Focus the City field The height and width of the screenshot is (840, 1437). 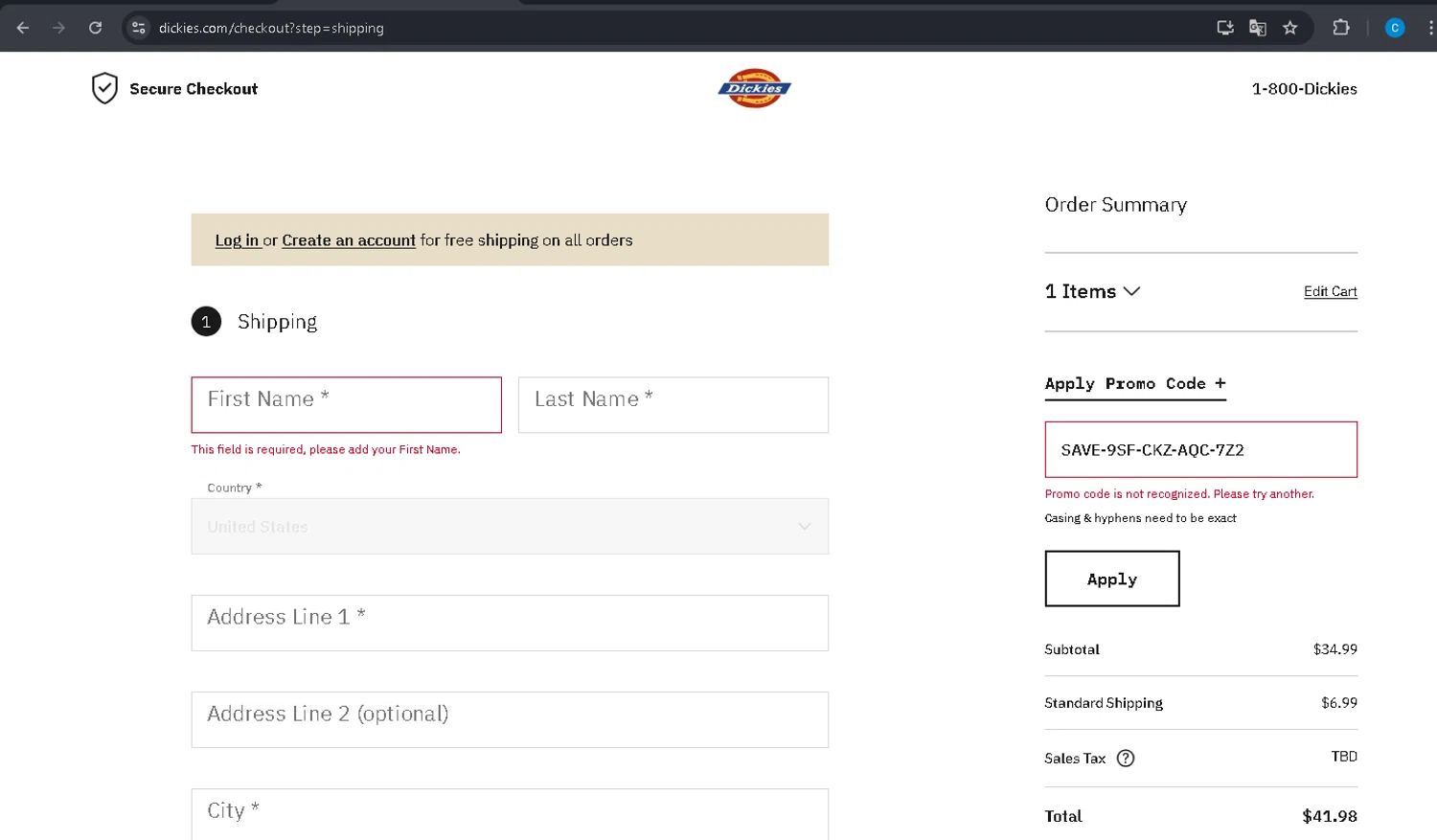coord(510,814)
